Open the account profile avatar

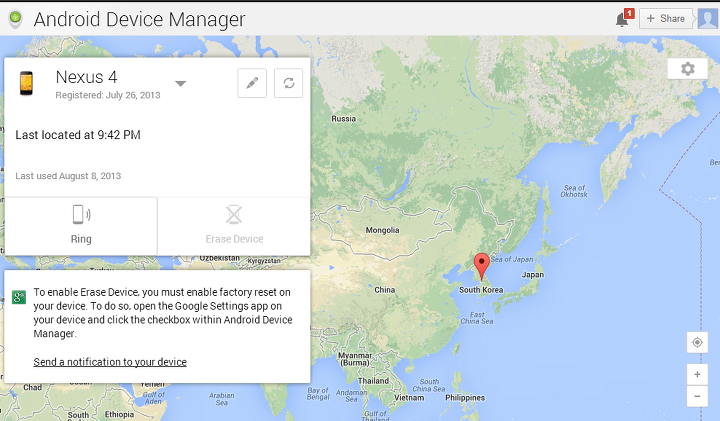707,19
